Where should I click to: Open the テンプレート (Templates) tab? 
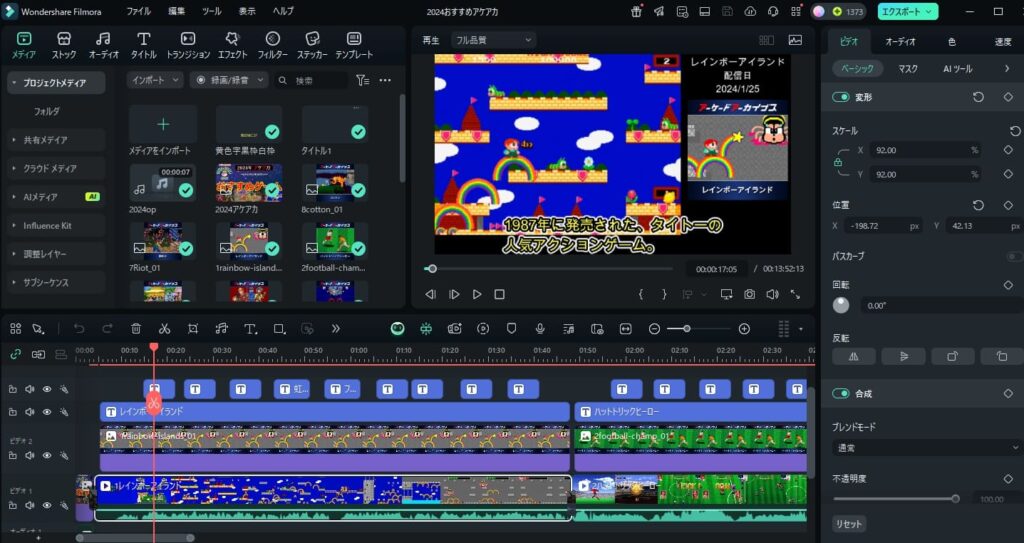(x=354, y=46)
